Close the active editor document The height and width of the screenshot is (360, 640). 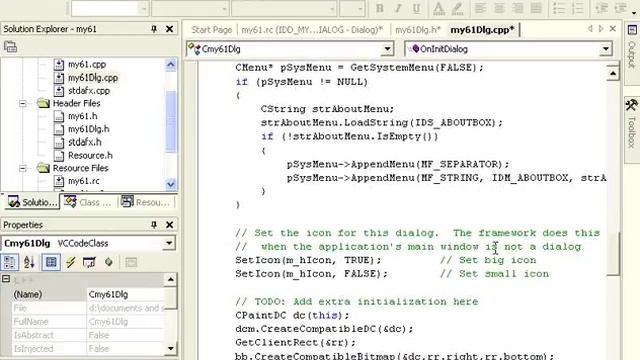(x=613, y=29)
